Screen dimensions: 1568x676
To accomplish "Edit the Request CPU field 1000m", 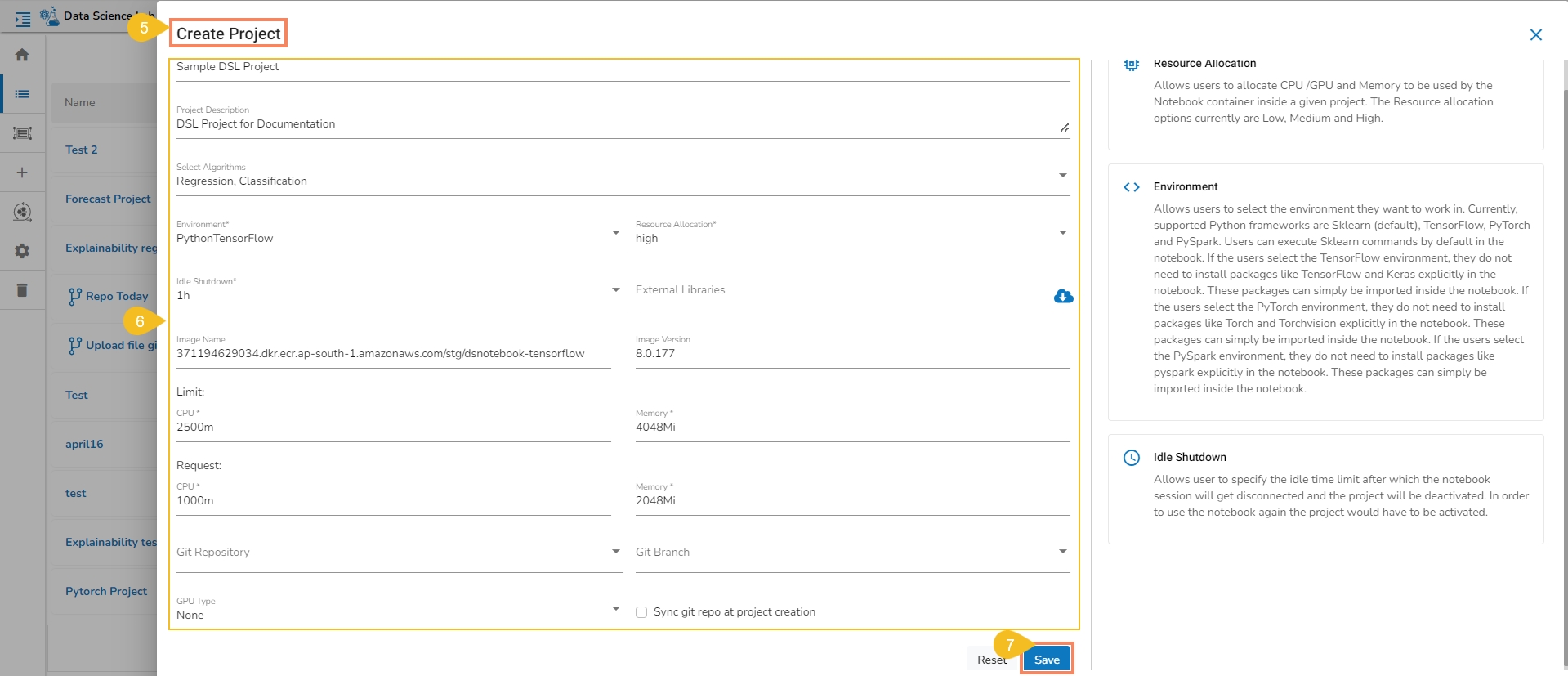I will 394,500.
